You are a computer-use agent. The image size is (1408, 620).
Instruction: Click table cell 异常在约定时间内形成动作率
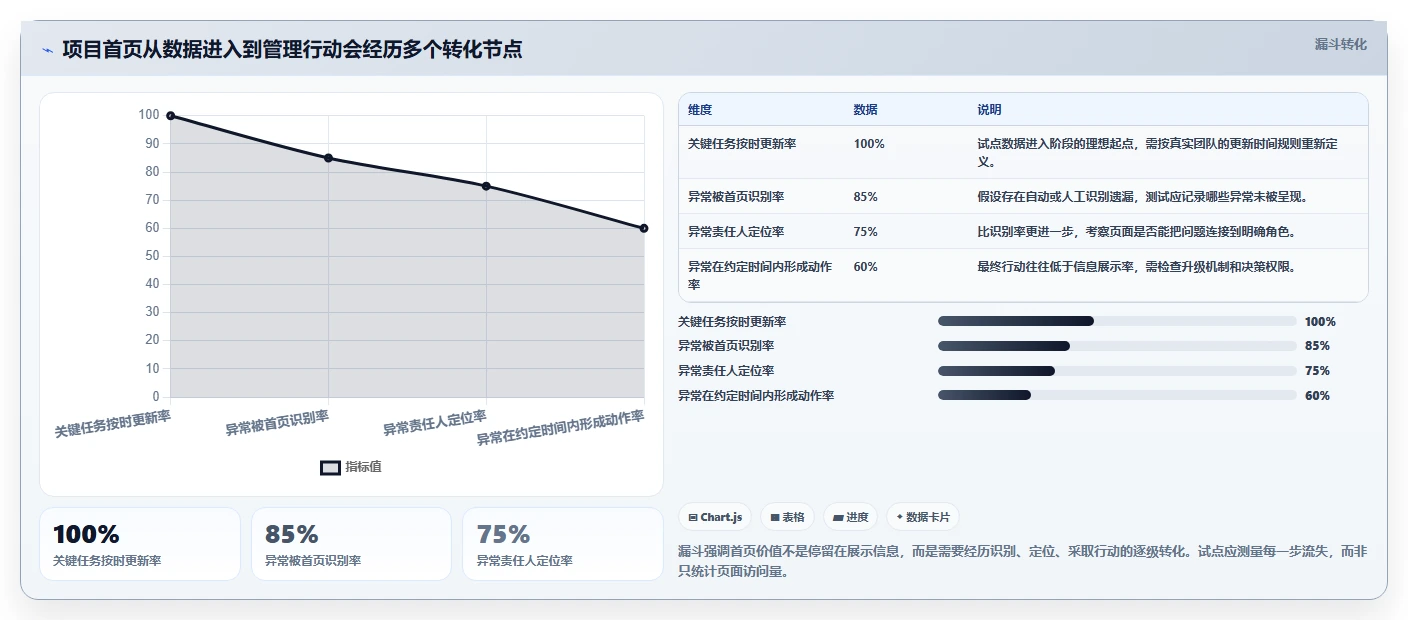[x=762, y=275]
